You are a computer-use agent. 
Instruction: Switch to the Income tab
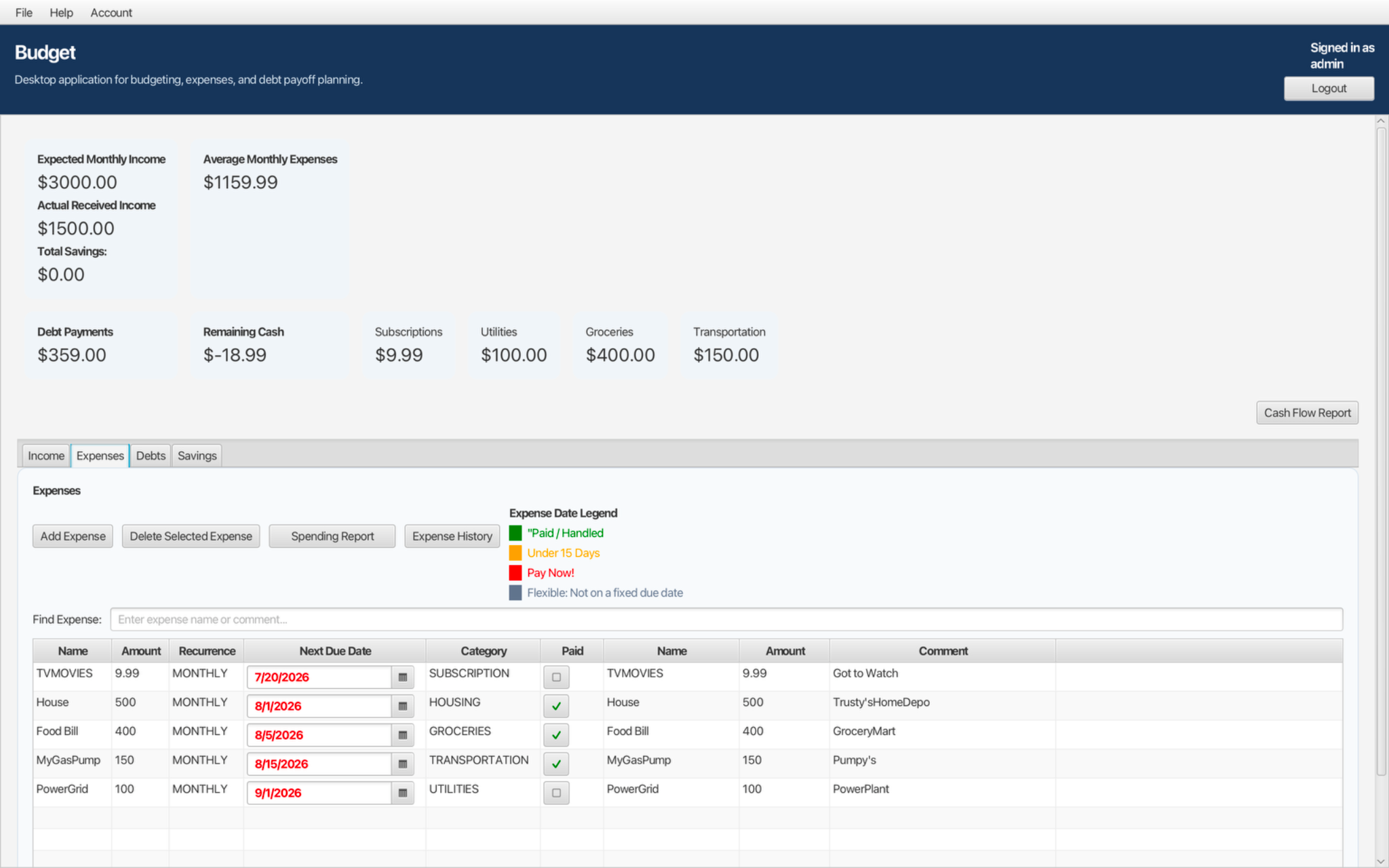click(46, 456)
